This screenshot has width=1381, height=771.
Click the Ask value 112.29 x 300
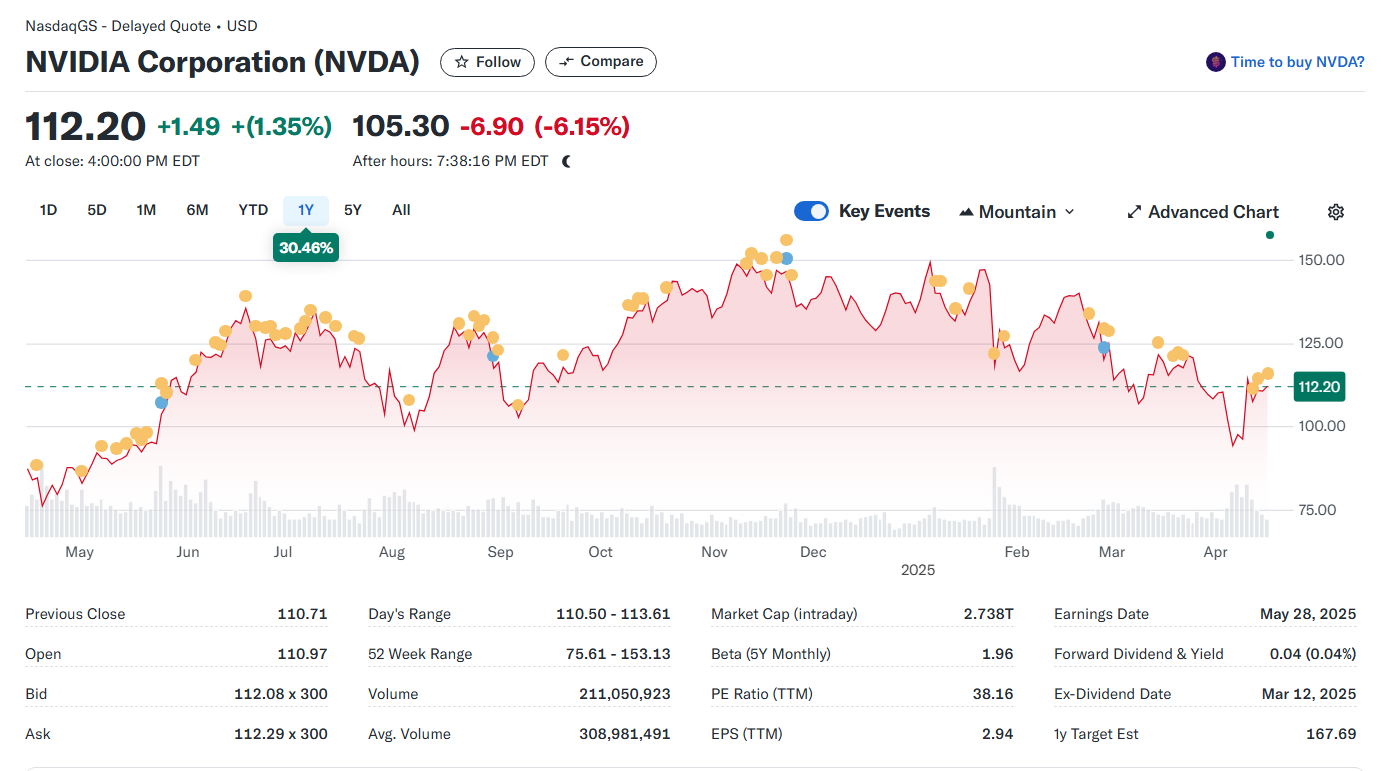click(281, 734)
